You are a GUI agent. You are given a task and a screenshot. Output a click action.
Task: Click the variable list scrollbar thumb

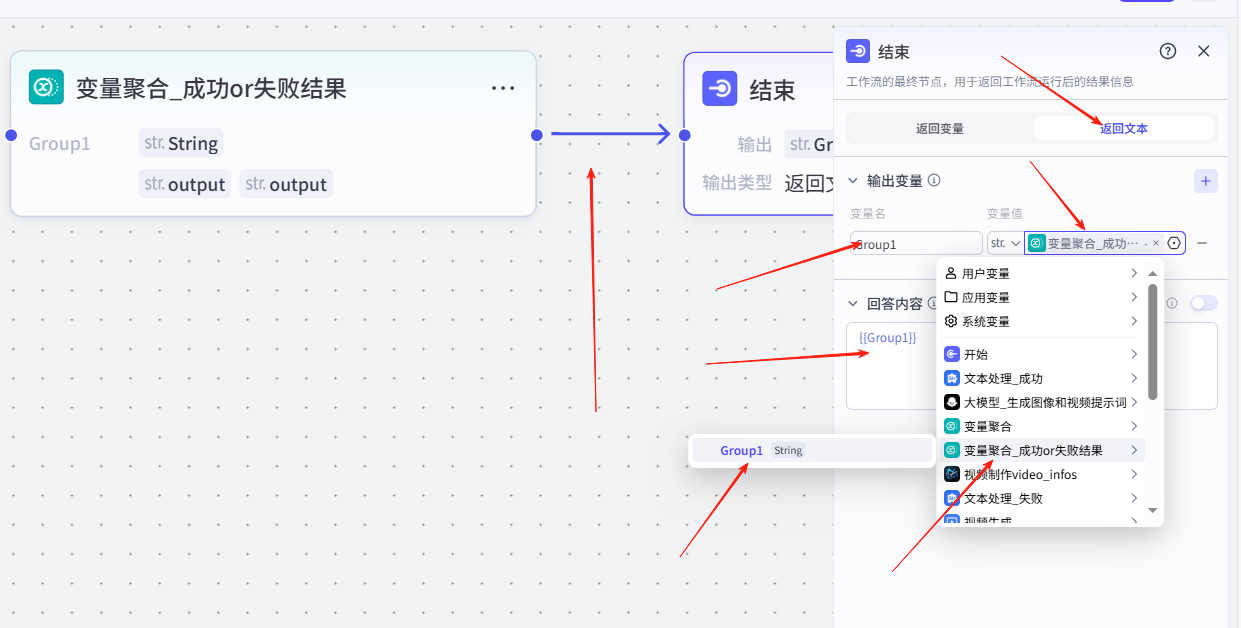click(x=1153, y=340)
